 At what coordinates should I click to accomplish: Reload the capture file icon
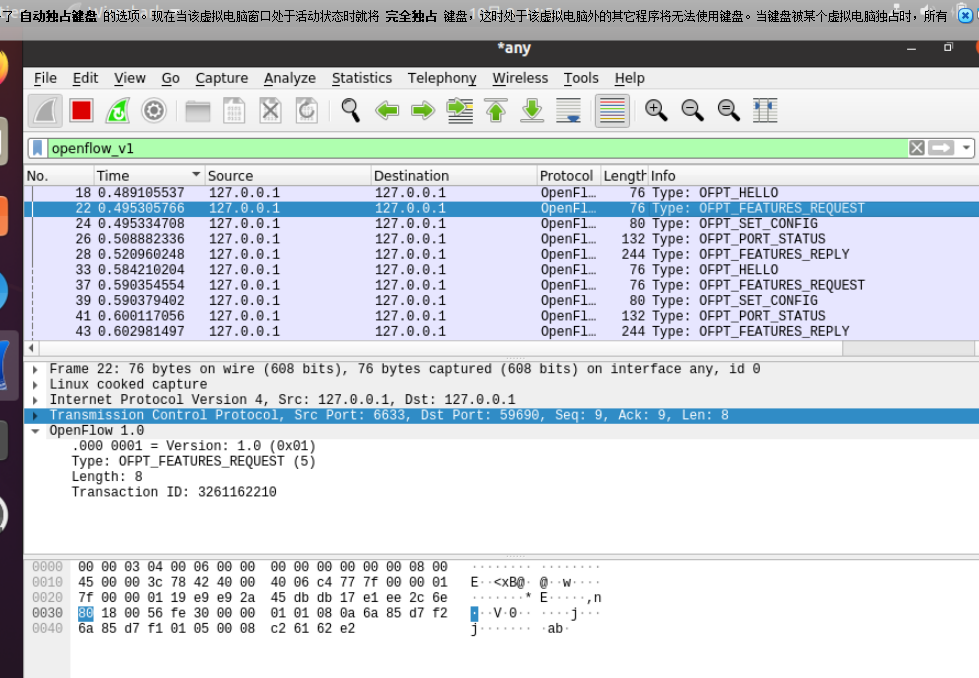click(x=307, y=111)
